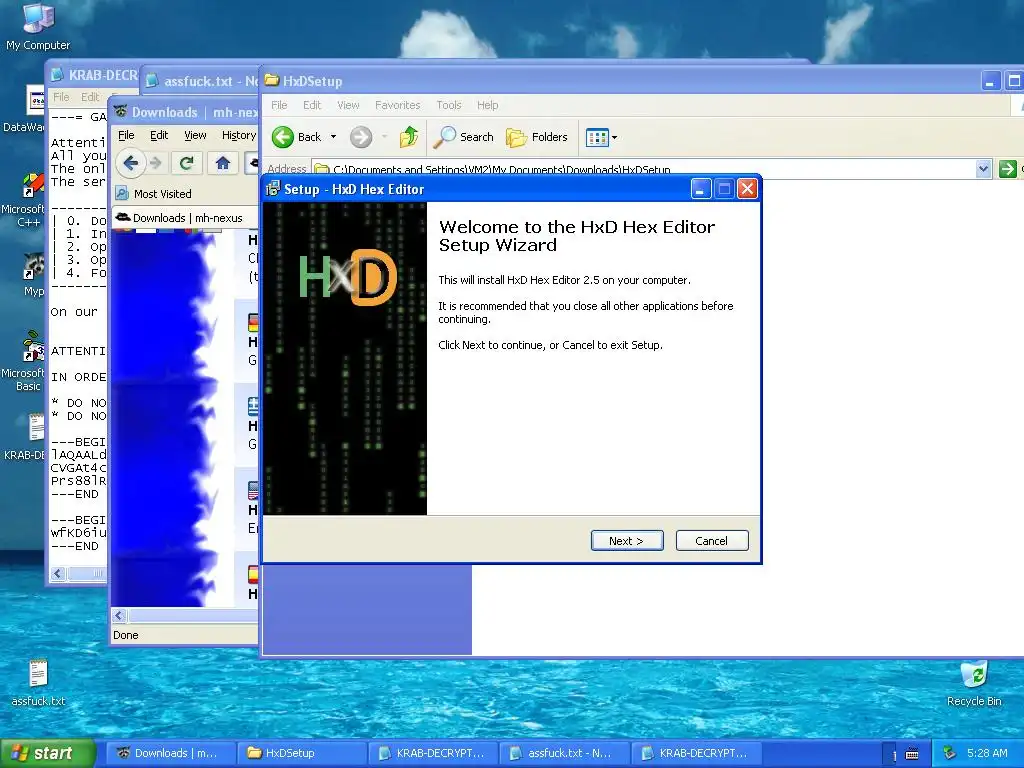The height and width of the screenshot is (768, 1024).
Task: Open My Computer desktop icon
Action: [x=38, y=26]
